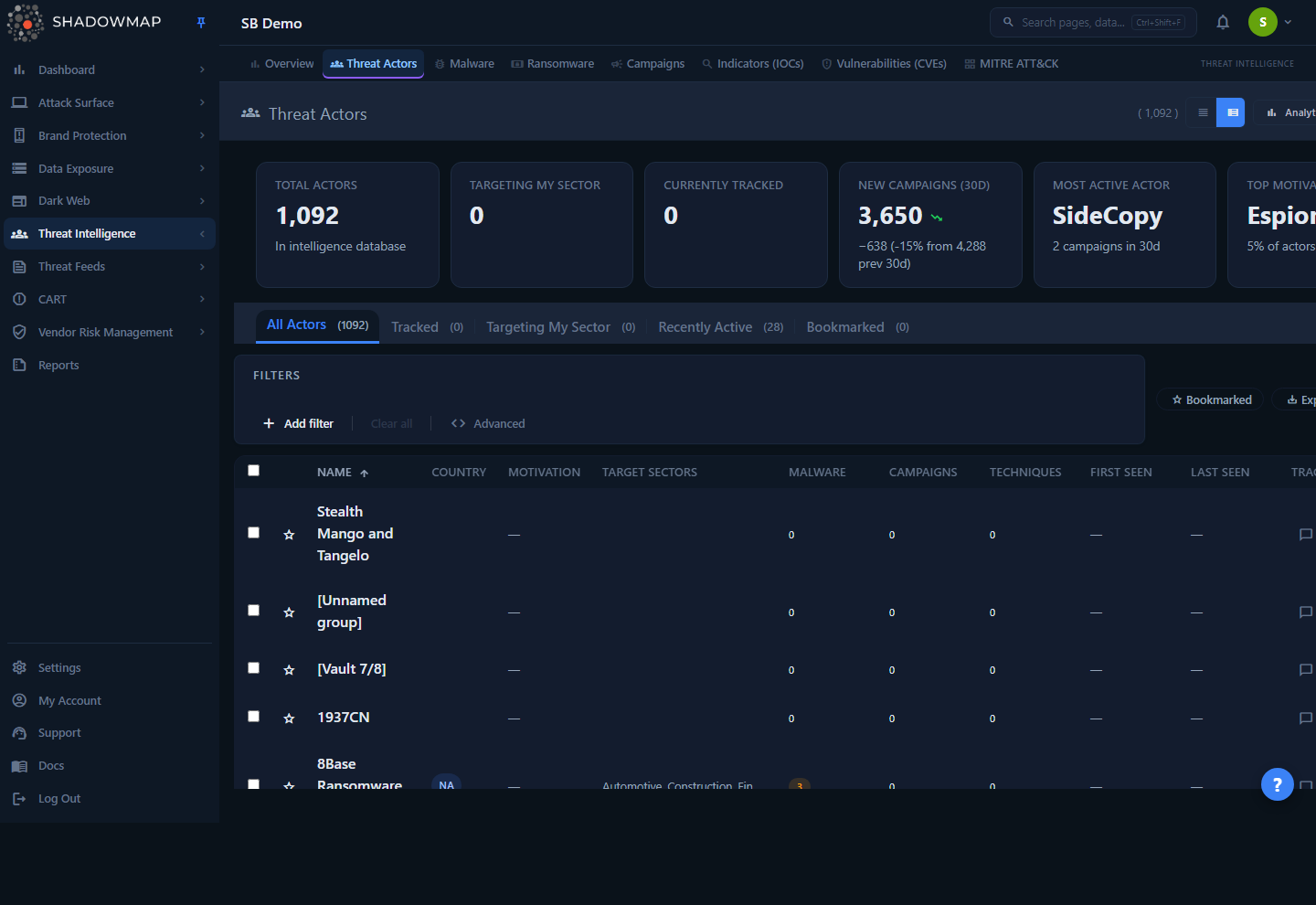Viewport: 1316px width, 905px height.
Task: Click the Dashboard sidebar icon
Action: pyautogui.click(x=19, y=69)
